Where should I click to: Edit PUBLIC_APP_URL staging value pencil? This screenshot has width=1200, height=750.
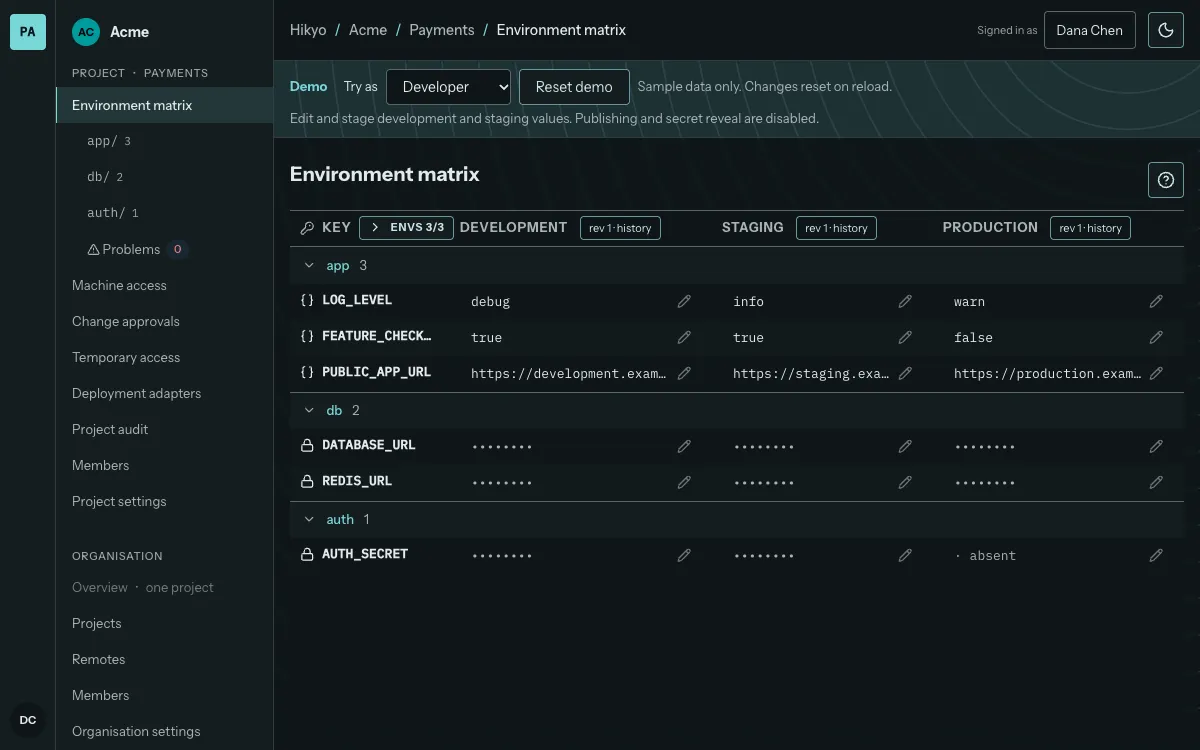click(905, 373)
